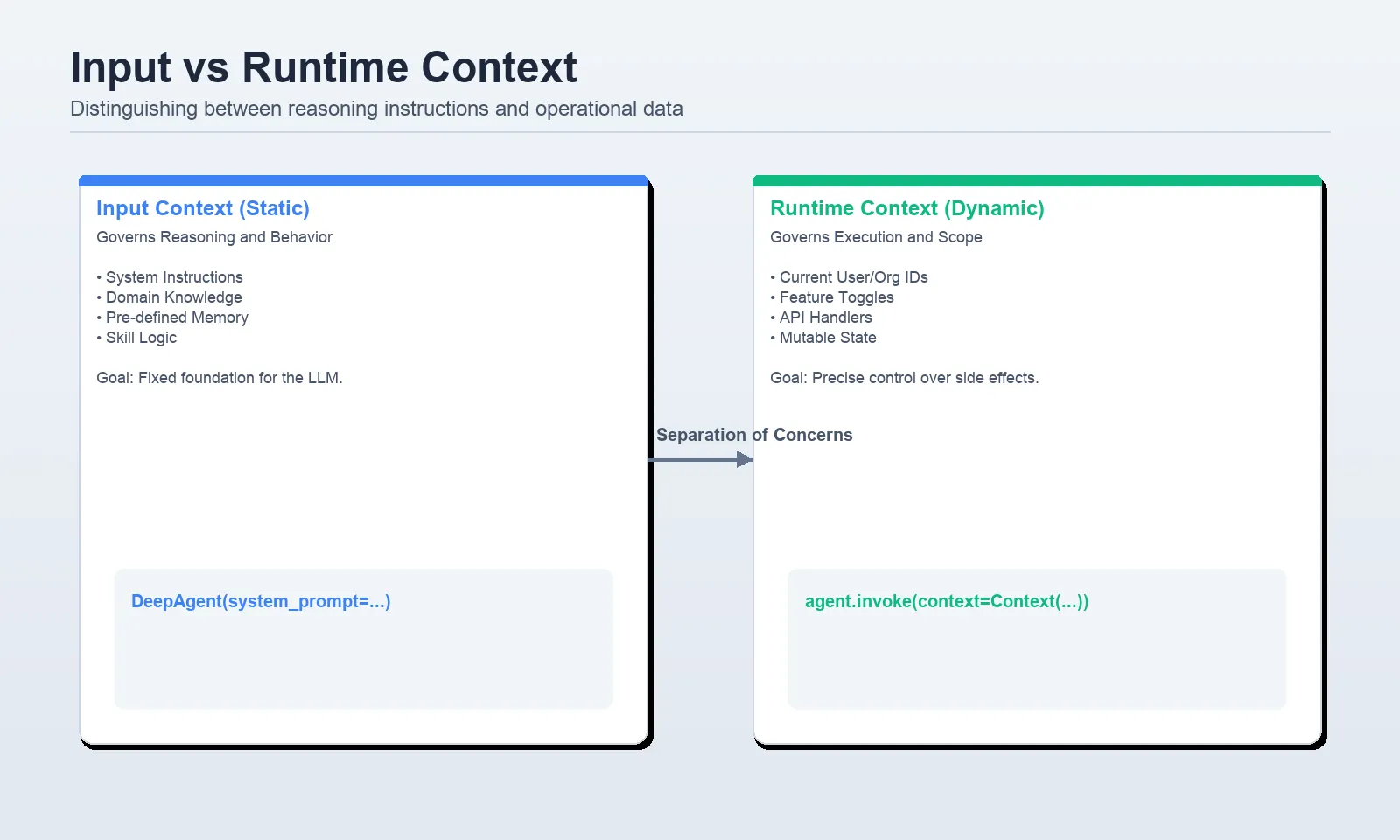Click the Runtime Context (Dynamic) heading

906,208
